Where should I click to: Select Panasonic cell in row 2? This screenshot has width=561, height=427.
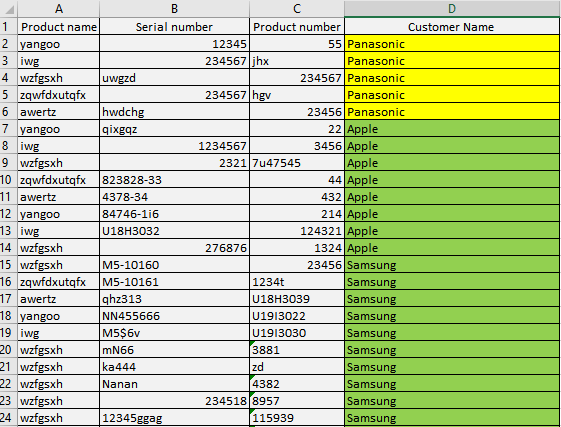pyautogui.click(x=452, y=43)
